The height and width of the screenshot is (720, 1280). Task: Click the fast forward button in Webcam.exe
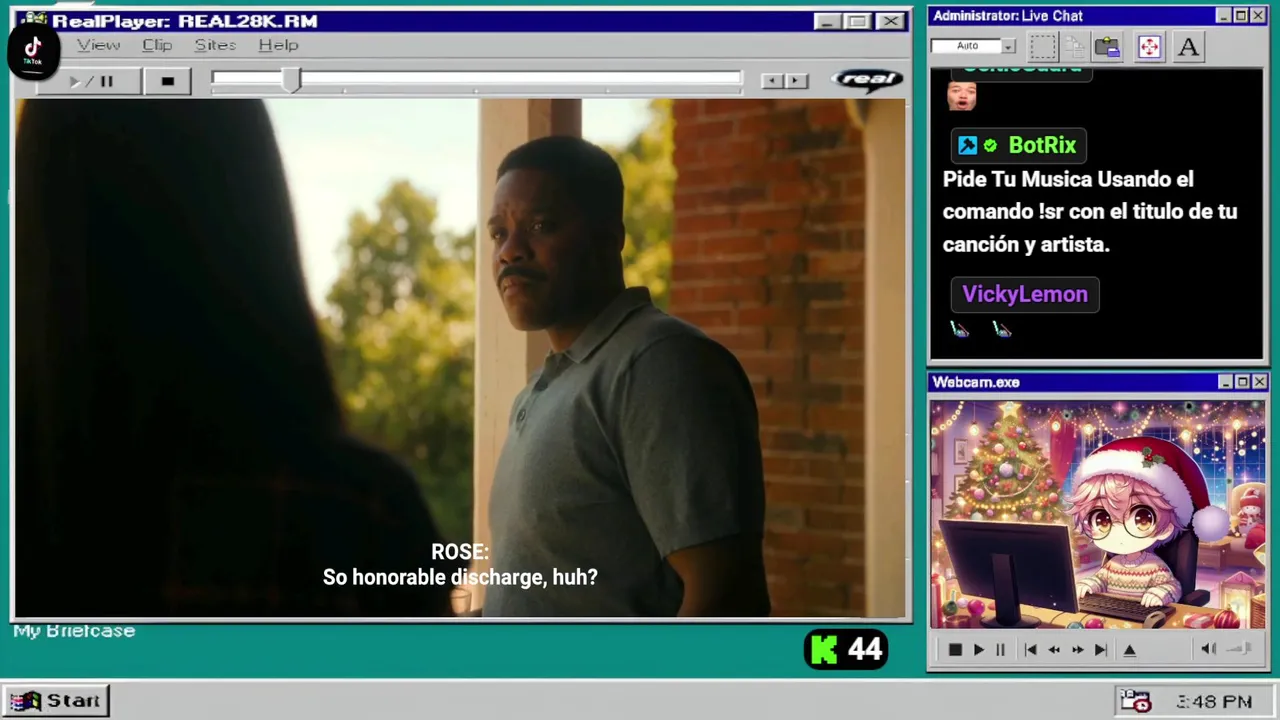click(1077, 650)
